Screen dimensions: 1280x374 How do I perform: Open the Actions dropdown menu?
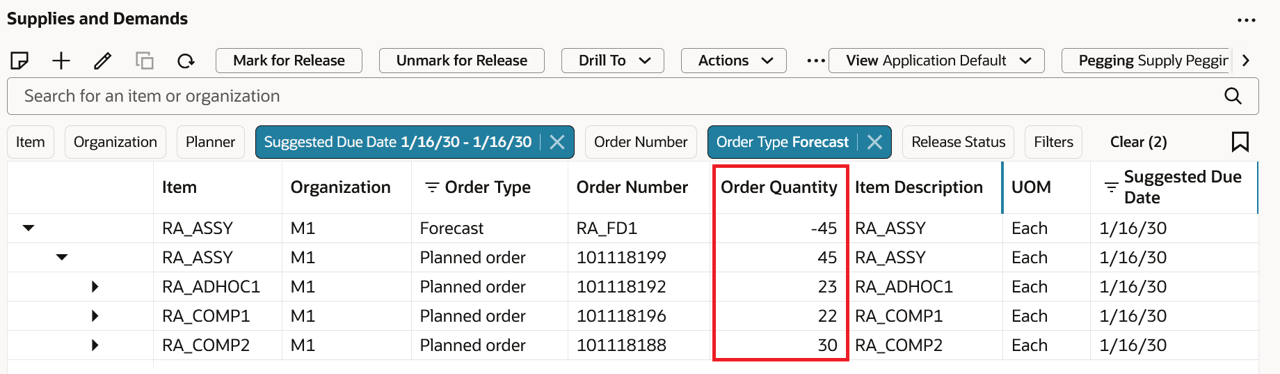tap(735, 60)
